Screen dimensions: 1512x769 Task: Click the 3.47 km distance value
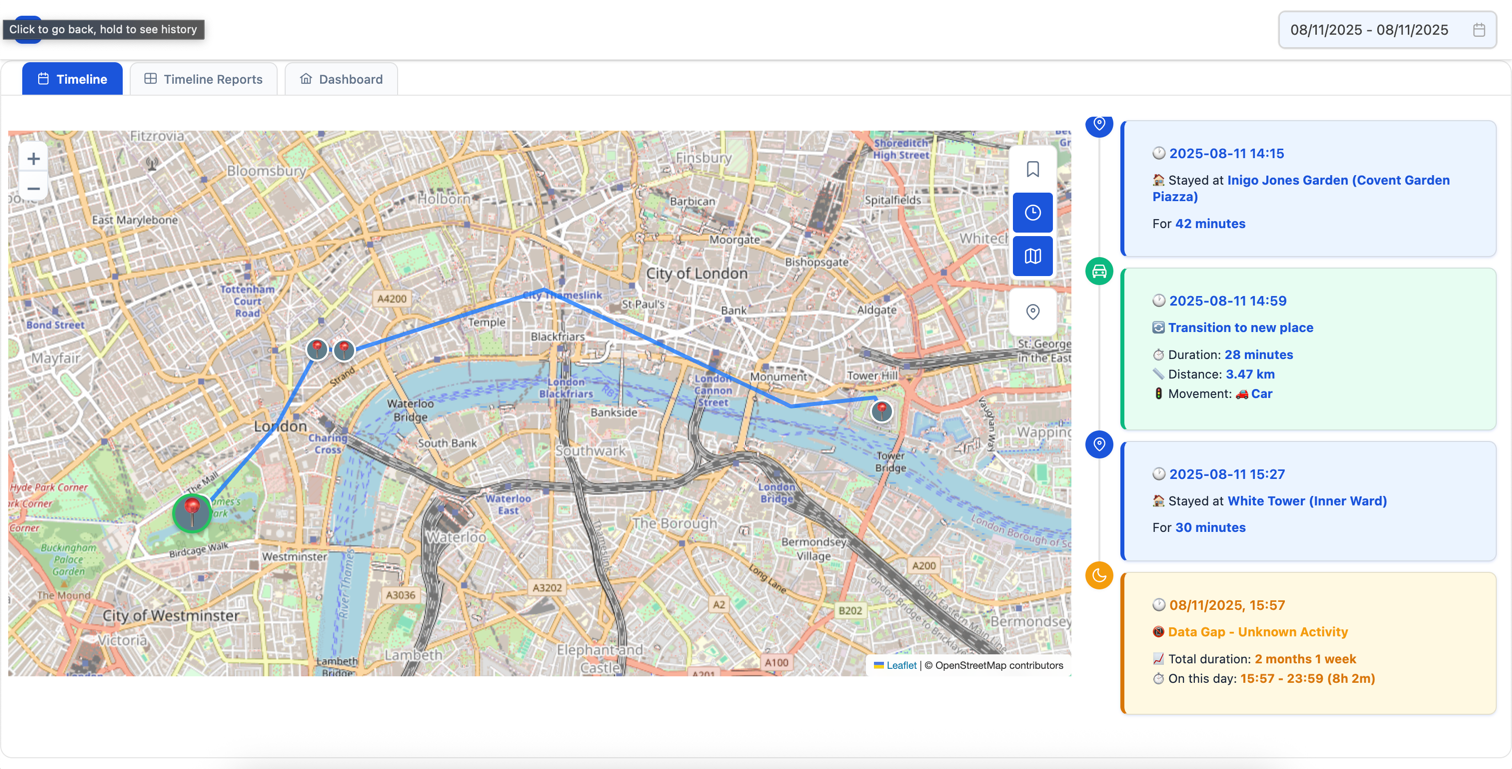(x=1250, y=374)
